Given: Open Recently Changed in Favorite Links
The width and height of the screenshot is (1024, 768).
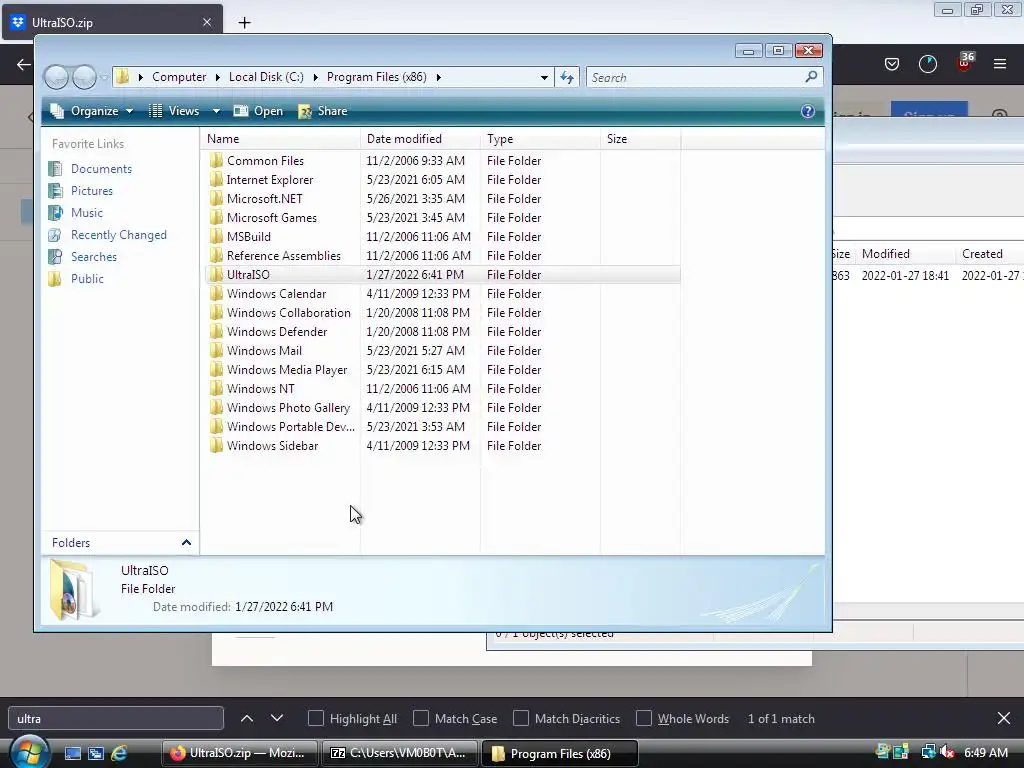Looking at the screenshot, I should [x=118, y=235].
